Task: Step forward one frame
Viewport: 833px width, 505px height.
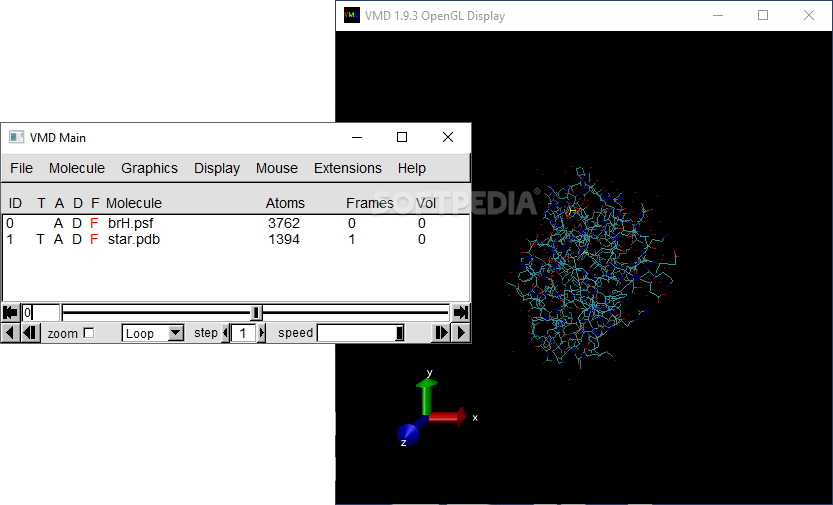Action: click(x=441, y=333)
